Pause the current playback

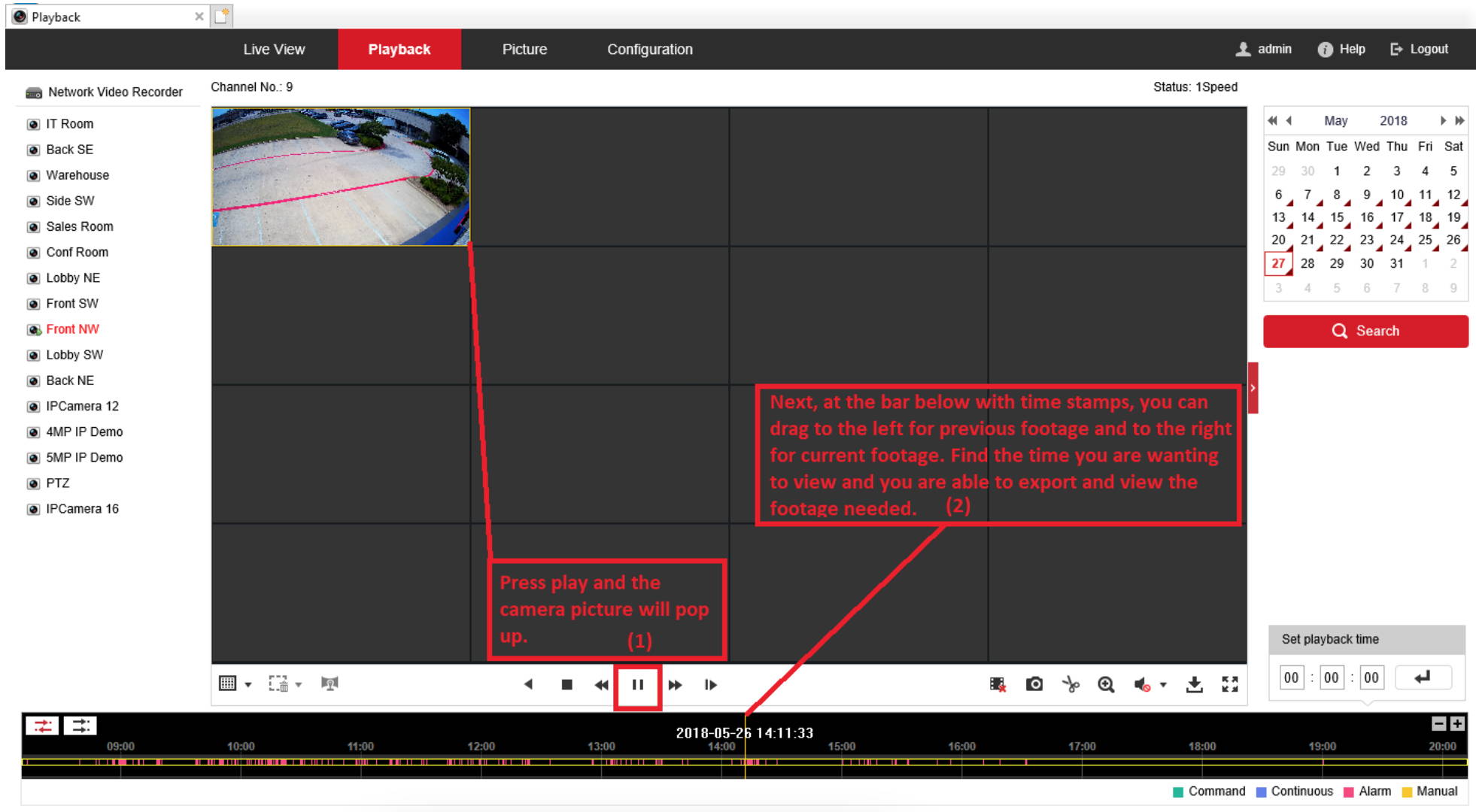638,684
